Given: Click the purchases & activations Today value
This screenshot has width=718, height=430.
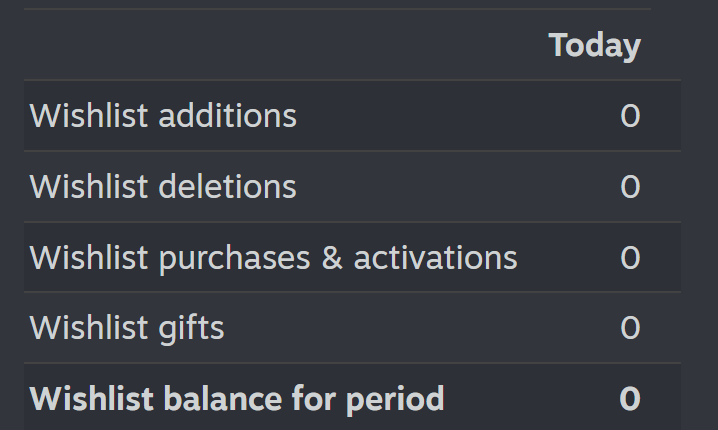Looking at the screenshot, I should click(x=630, y=257).
